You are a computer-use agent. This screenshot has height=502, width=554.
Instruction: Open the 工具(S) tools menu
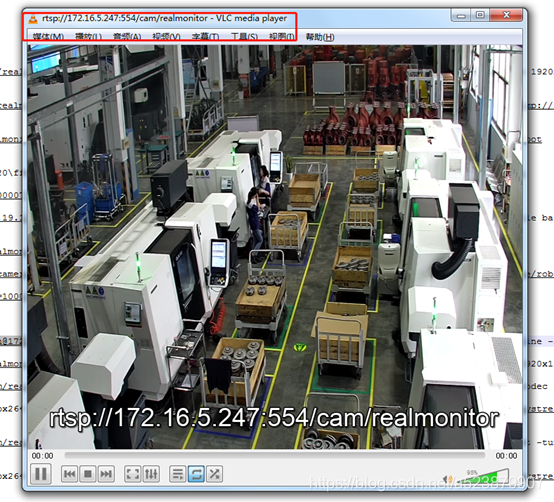point(244,37)
